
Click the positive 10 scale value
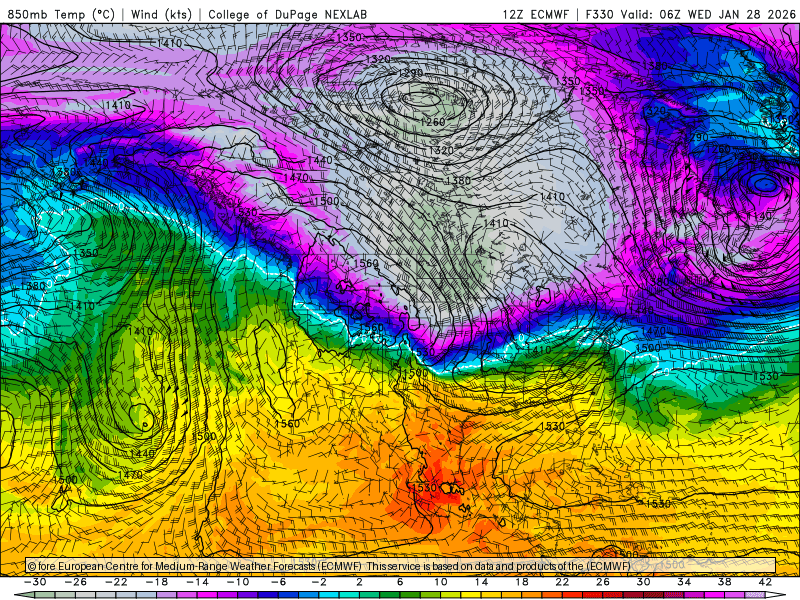pyautogui.click(x=441, y=582)
